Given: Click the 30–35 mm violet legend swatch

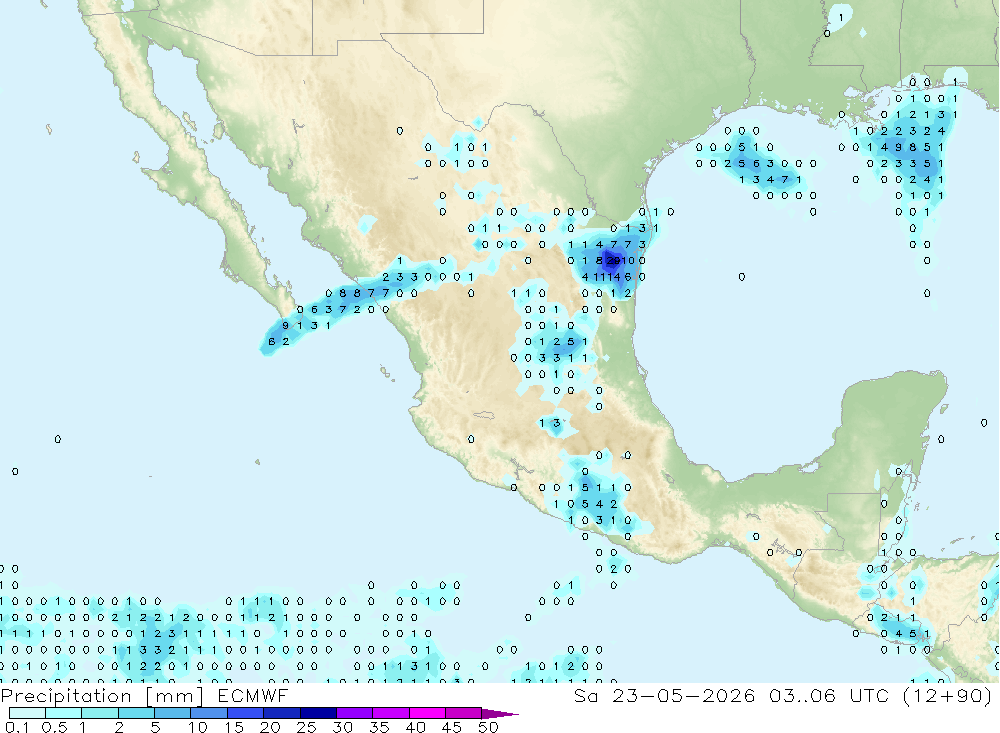Looking at the screenshot, I should (x=355, y=713).
